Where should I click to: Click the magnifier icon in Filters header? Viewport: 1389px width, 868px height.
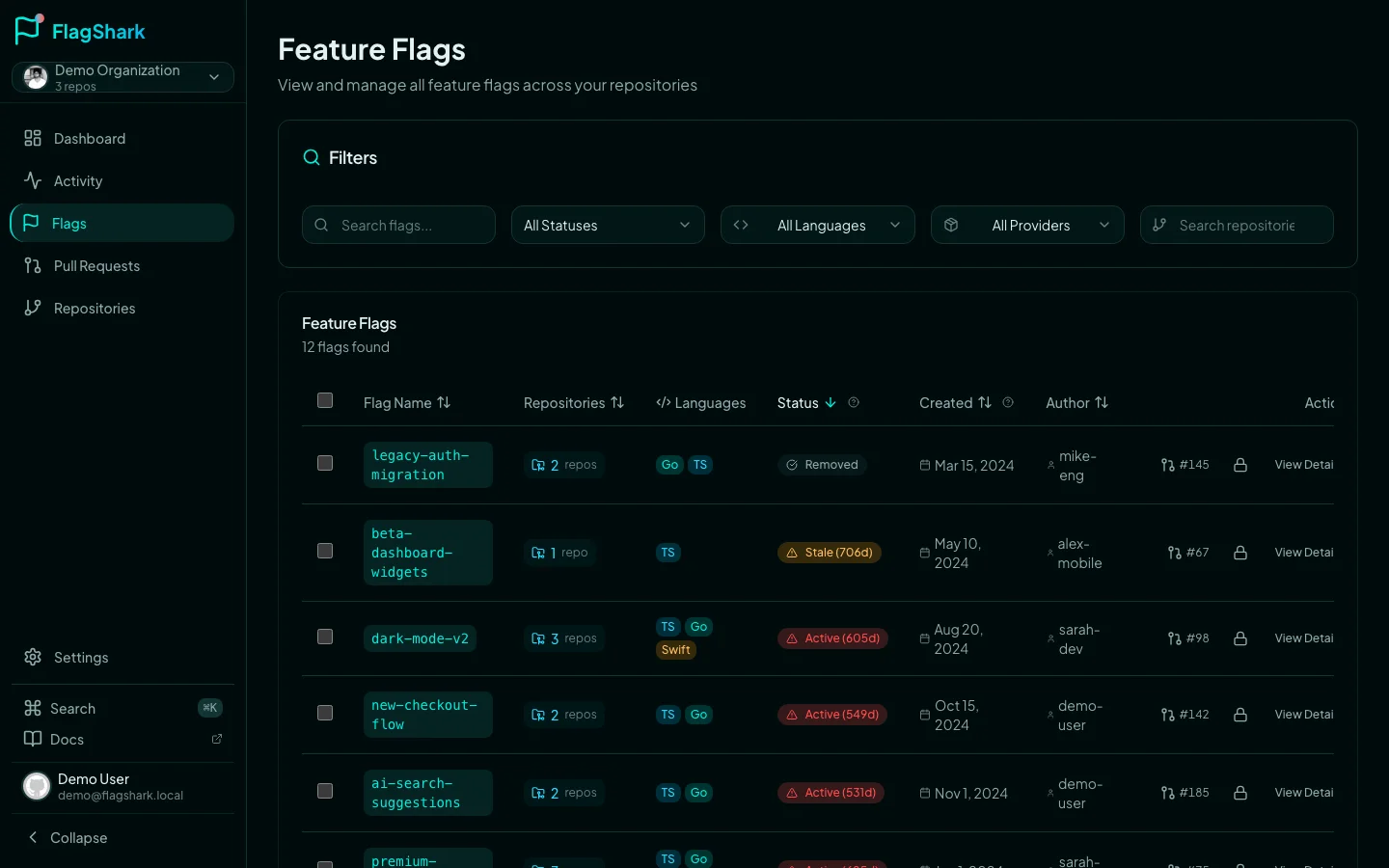click(x=311, y=156)
